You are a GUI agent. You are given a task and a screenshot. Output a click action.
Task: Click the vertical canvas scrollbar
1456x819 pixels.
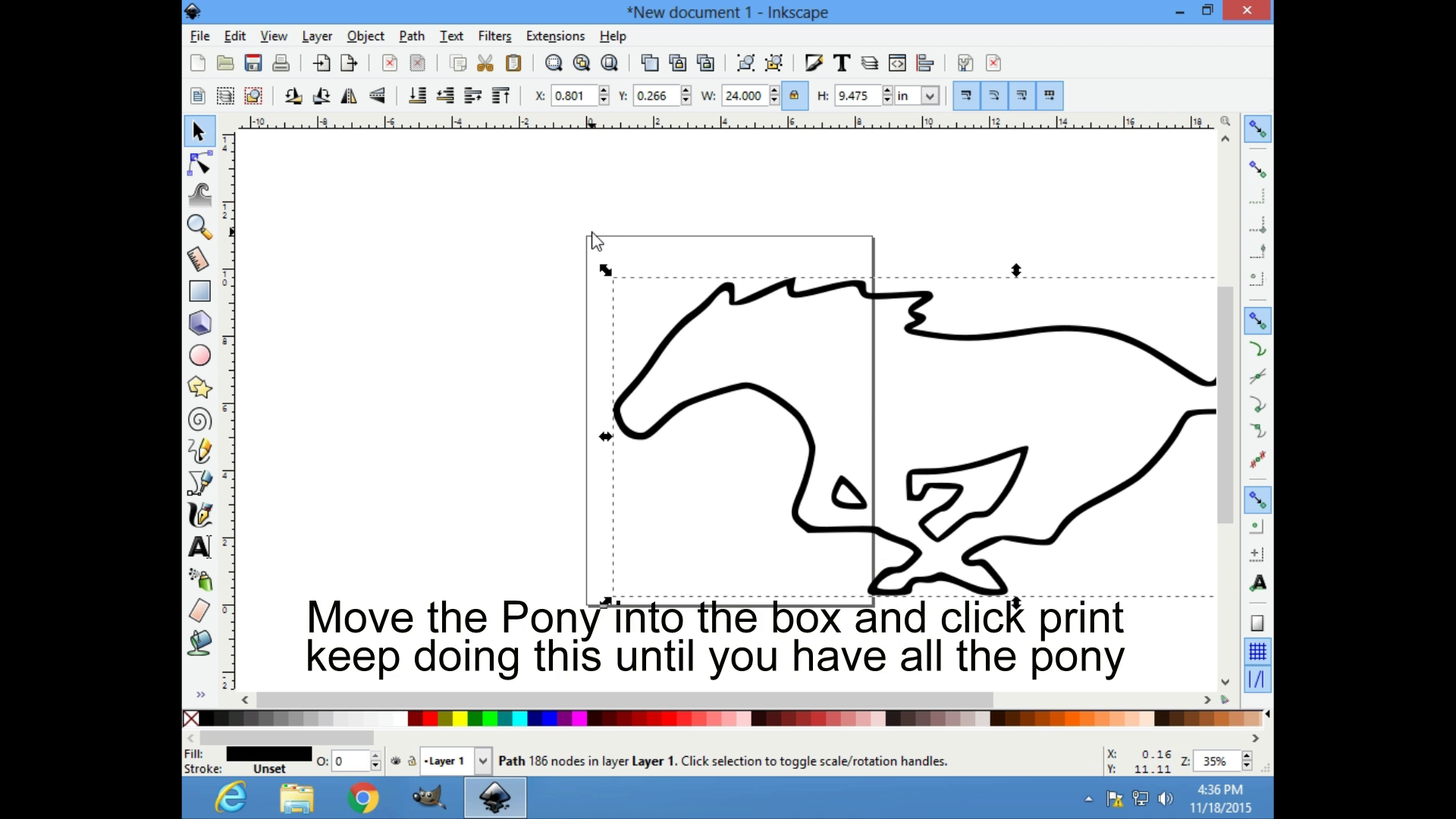click(x=1225, y=406)
